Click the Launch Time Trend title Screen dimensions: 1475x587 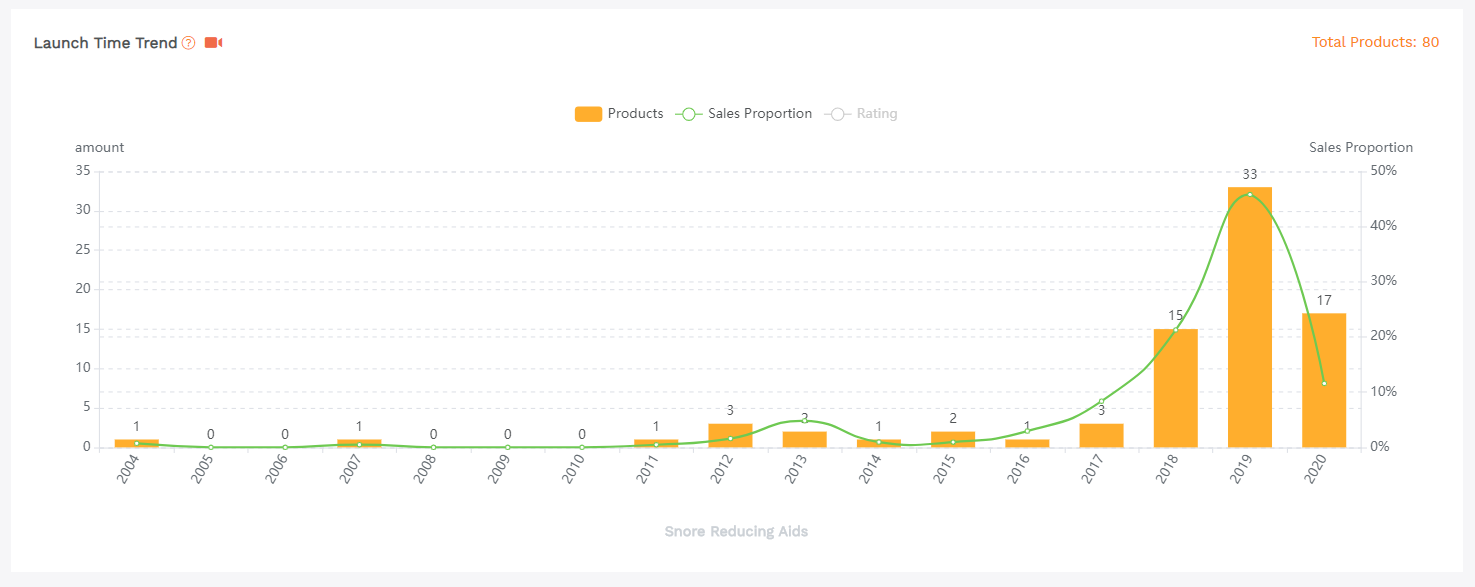coord(105,43)
